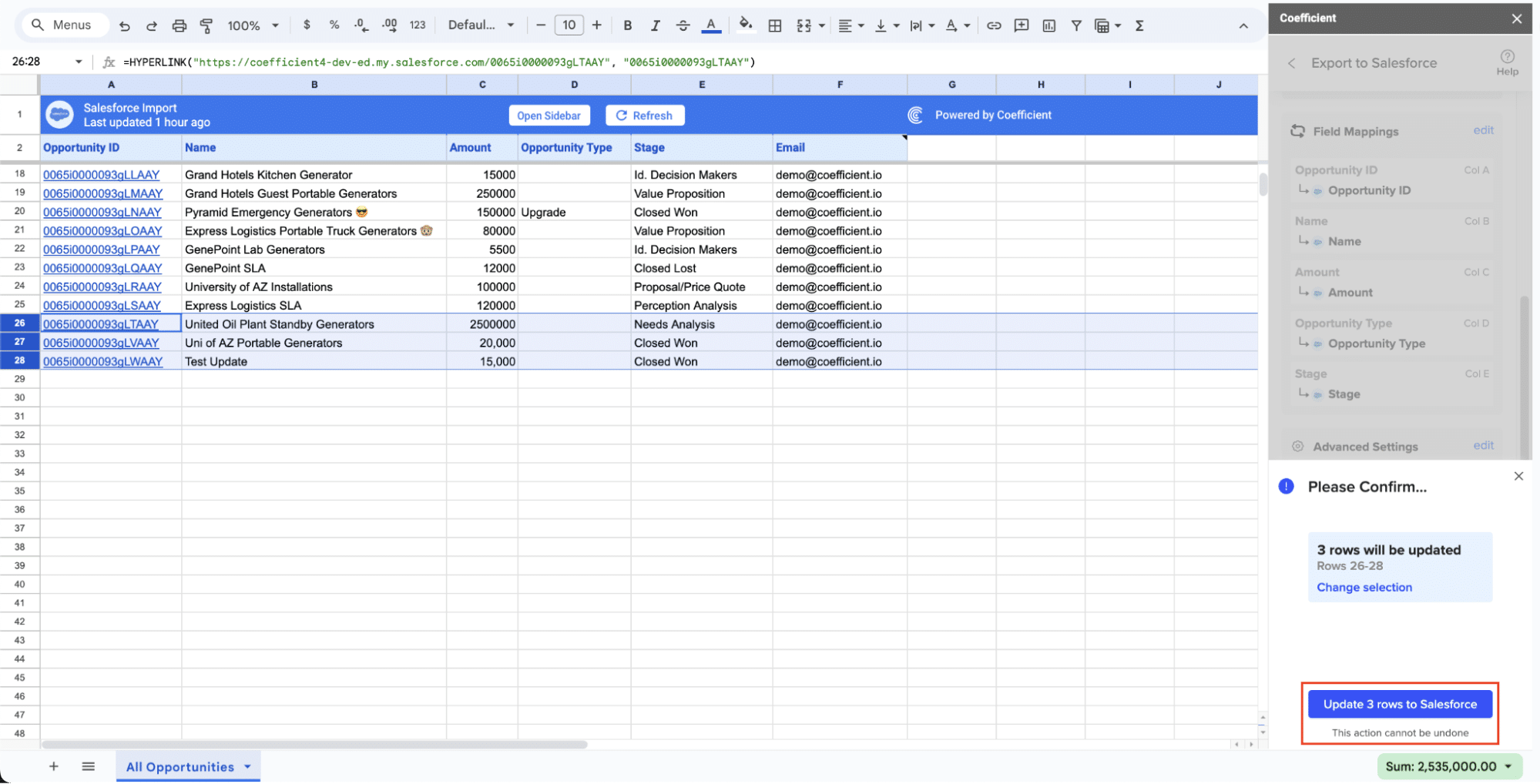Image resolution: width=1540 pixels, height=784 pixels.
Task: Open the Menus search
Action: (62, 25)
